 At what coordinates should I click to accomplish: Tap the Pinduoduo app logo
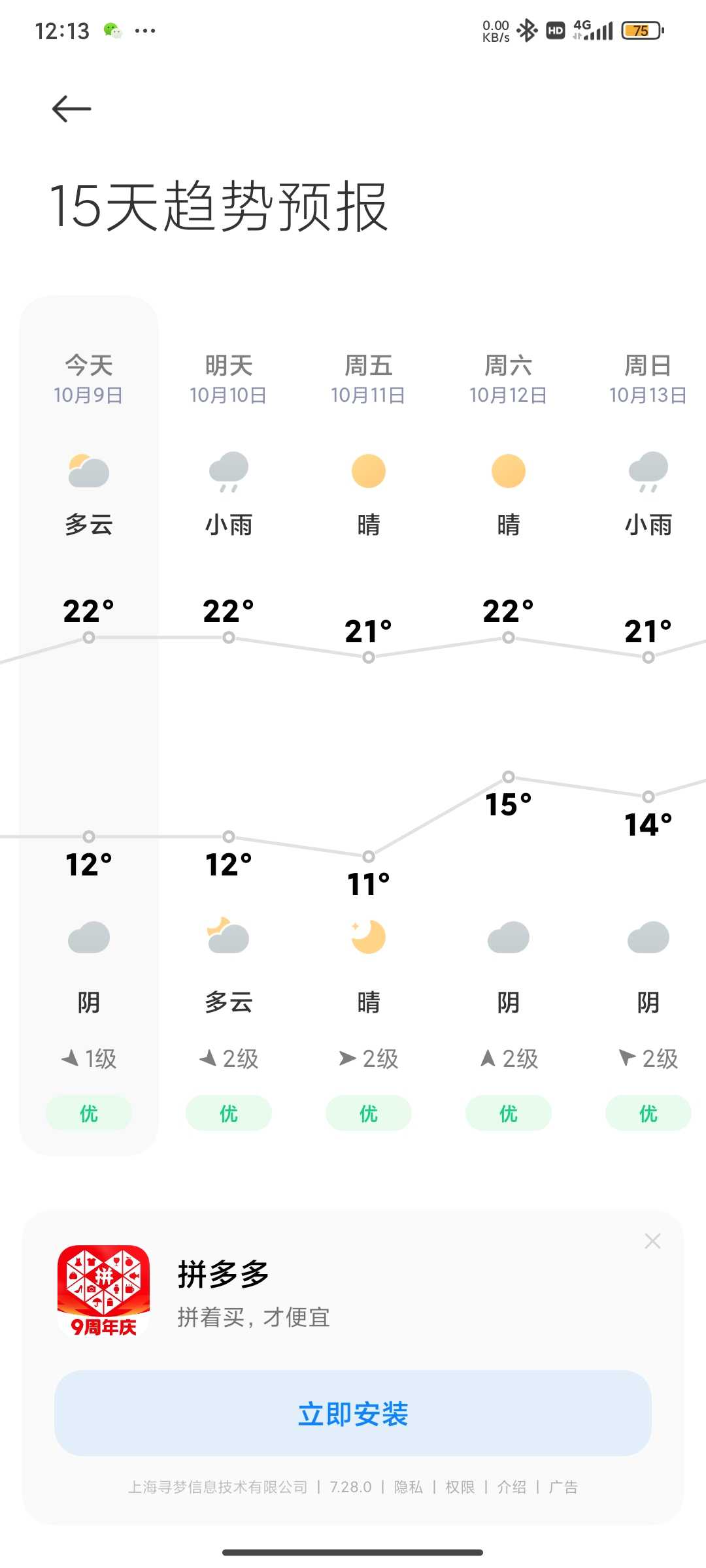[103, 1291]
